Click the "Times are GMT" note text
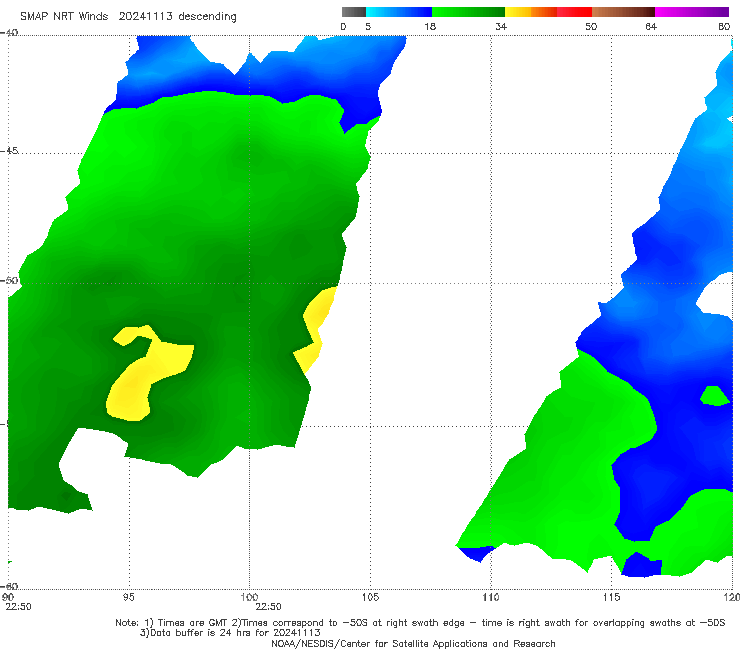Image resolution: width=740 pixels, height=650 pixels. (193, 623)
